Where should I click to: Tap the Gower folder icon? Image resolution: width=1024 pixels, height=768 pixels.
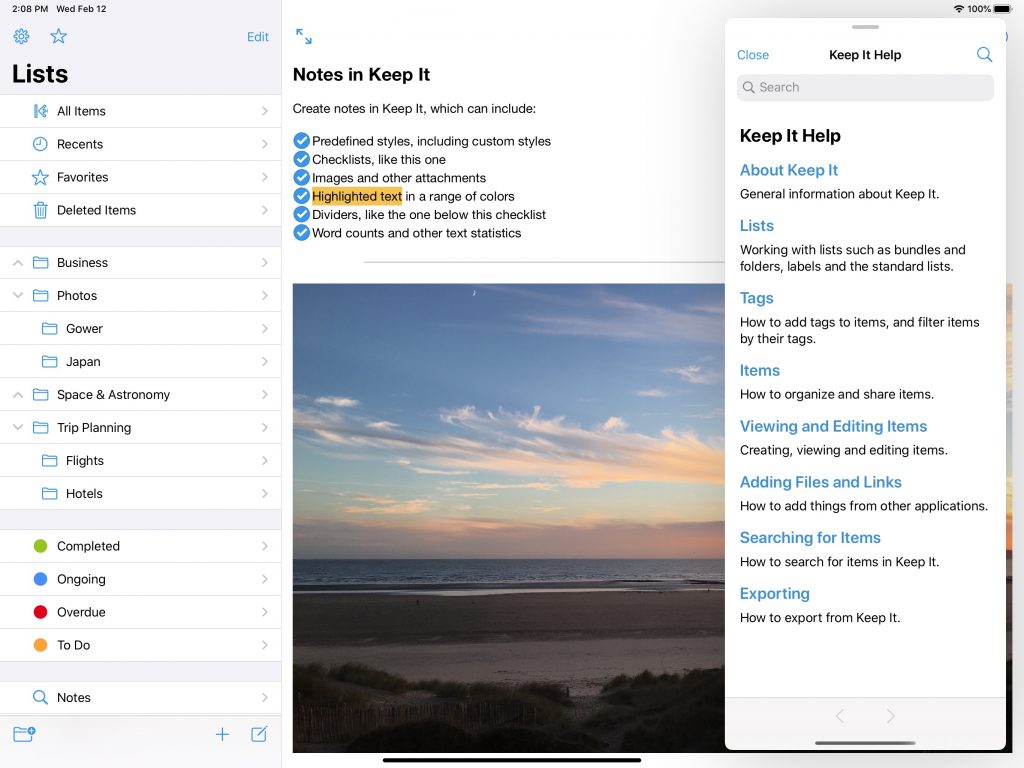(x=50, y=328)
